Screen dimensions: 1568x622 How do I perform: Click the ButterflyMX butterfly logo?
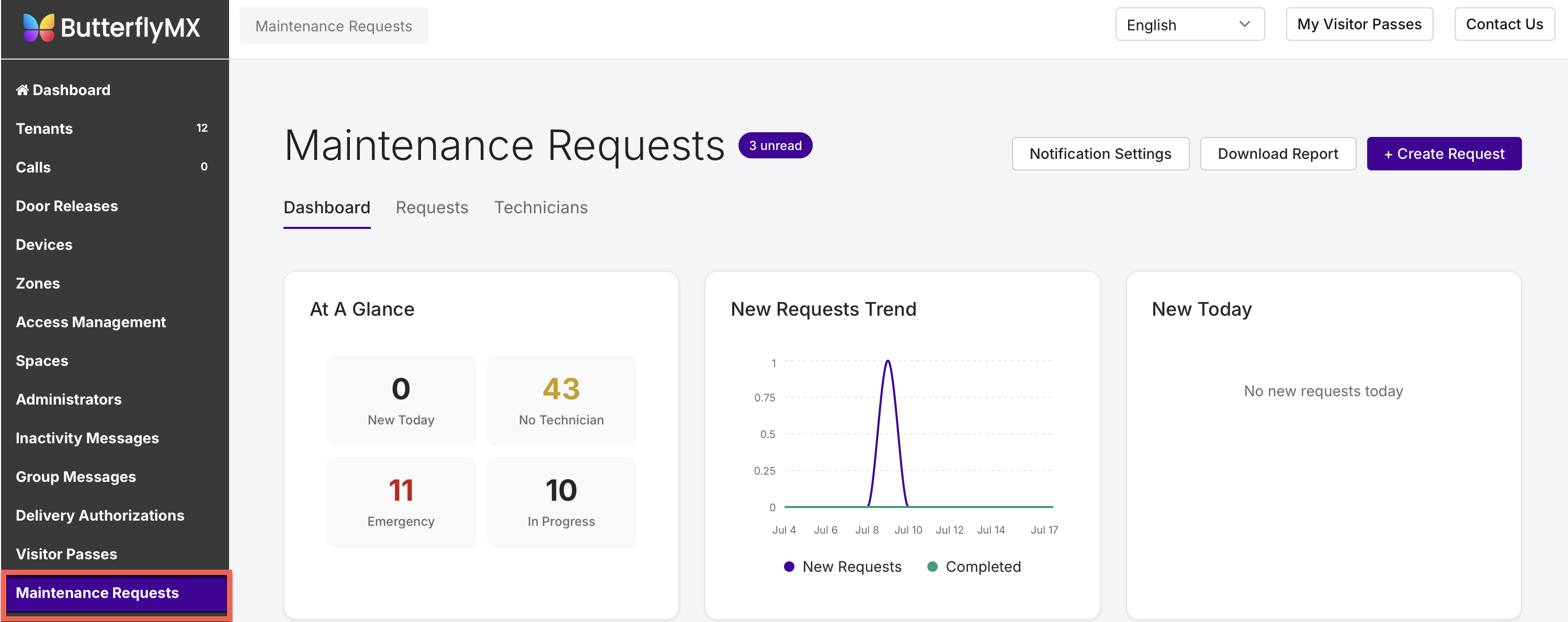coord(38,27)
